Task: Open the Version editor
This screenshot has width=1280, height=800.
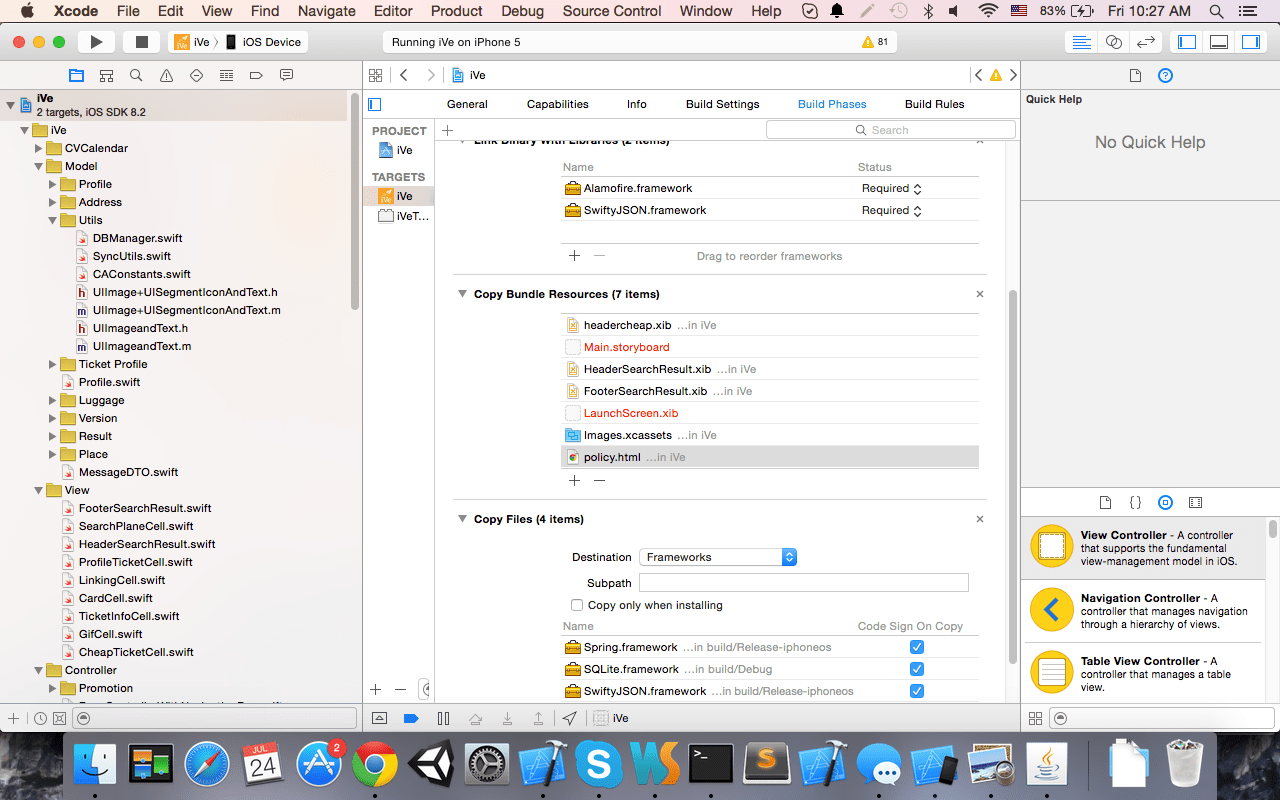Action: (1146, 42)
